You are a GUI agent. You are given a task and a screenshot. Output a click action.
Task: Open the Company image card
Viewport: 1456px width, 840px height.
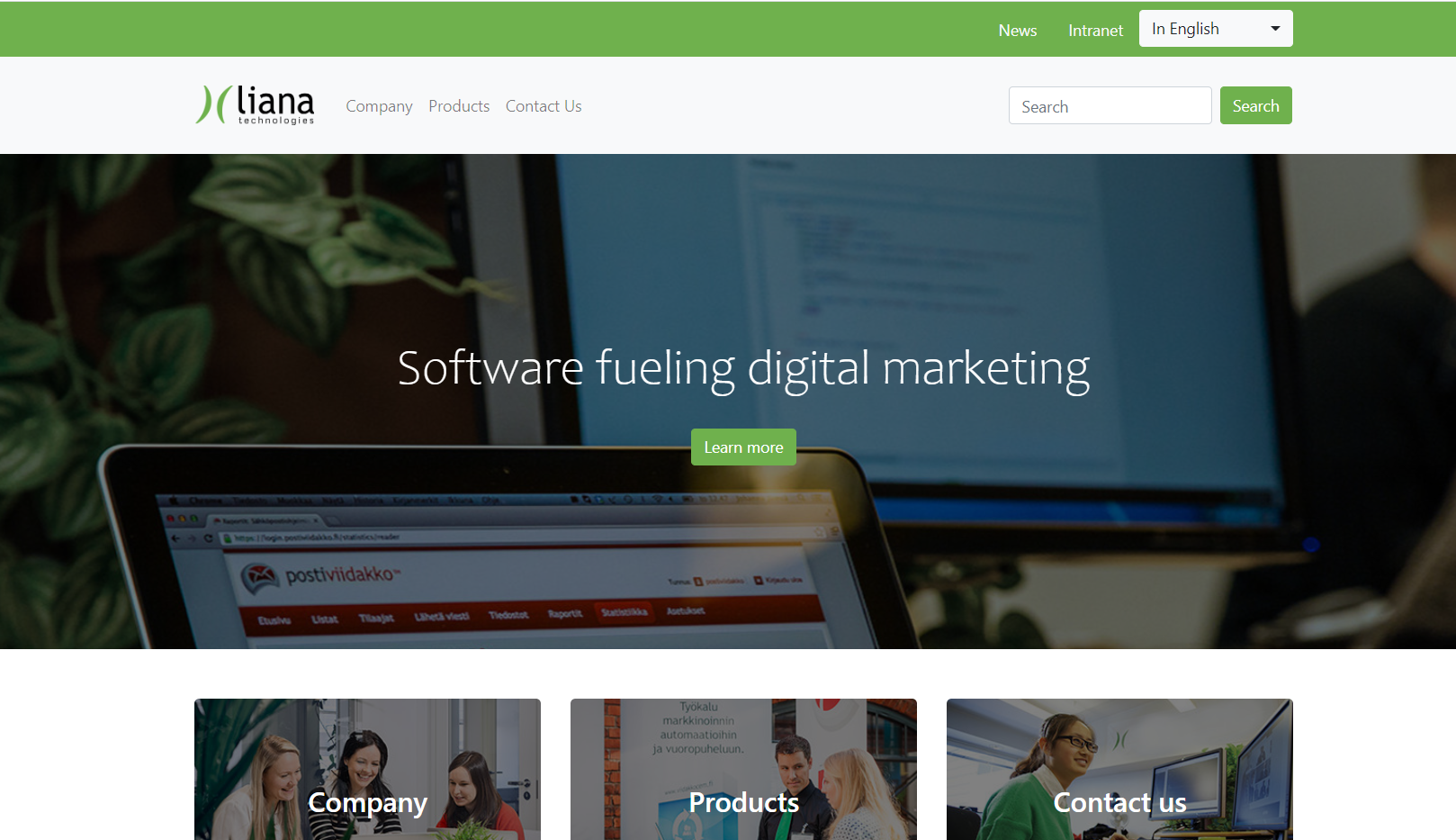(367, 769)
